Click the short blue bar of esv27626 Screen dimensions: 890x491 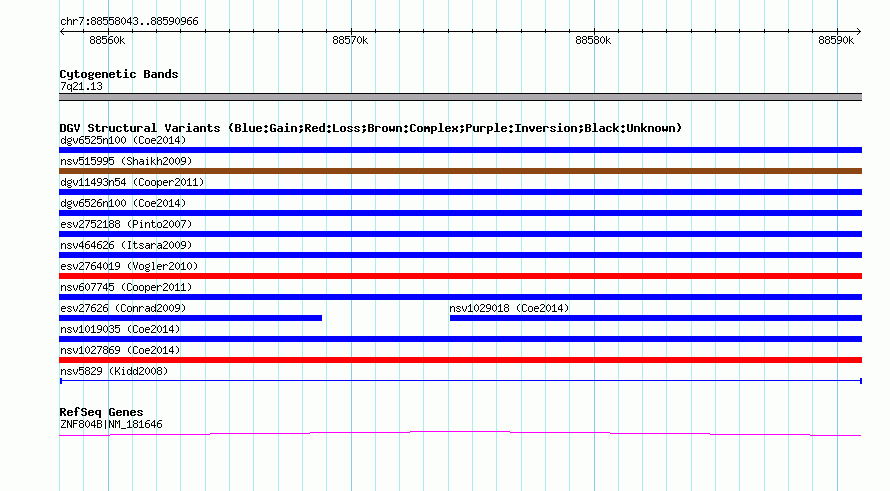click(x=191, y=318)
